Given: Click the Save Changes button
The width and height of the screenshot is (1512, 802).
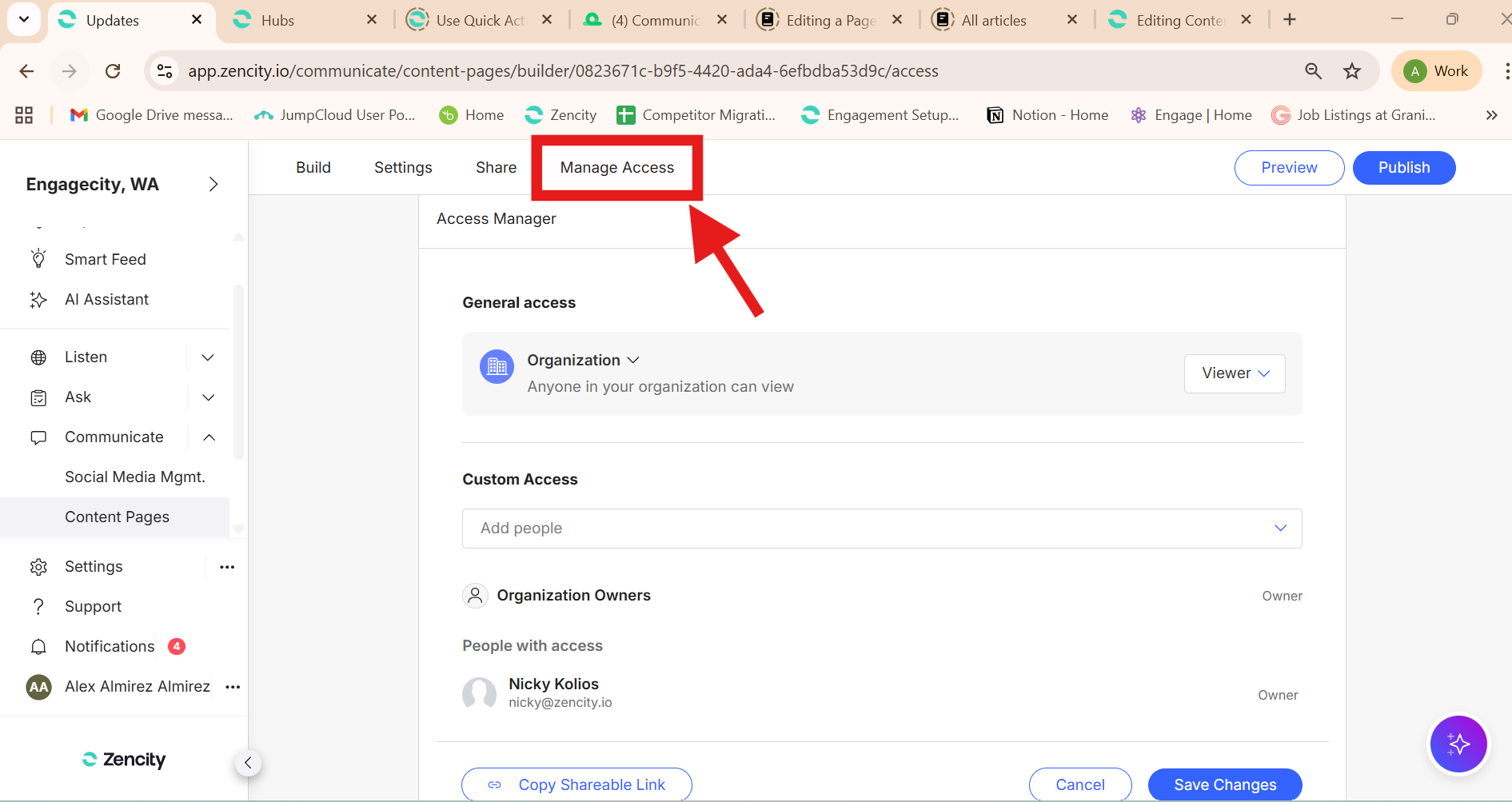Looking at the screenshot, I should [x=1224, y=784].
